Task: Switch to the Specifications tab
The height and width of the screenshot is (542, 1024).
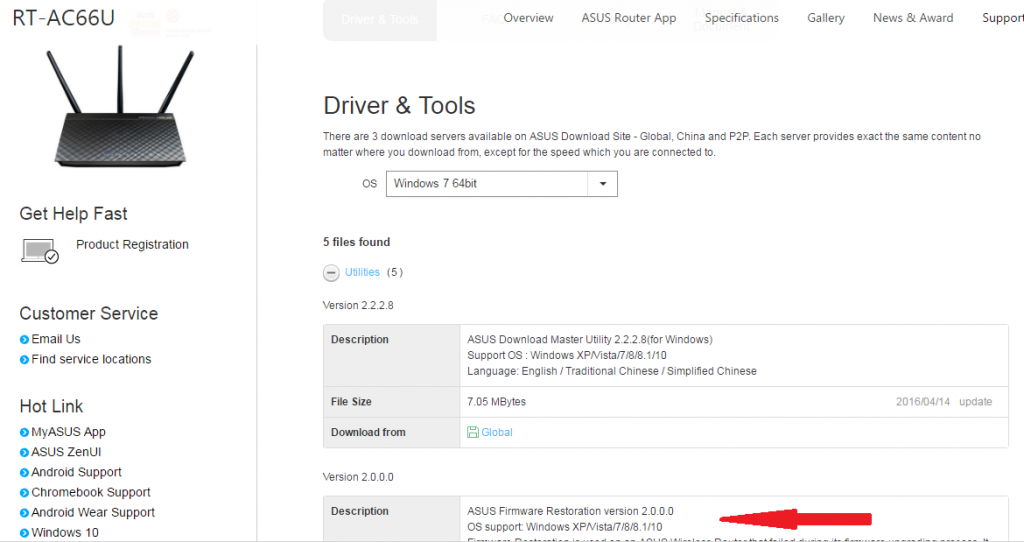Action: pyautogui.click(x=742, y=18)
